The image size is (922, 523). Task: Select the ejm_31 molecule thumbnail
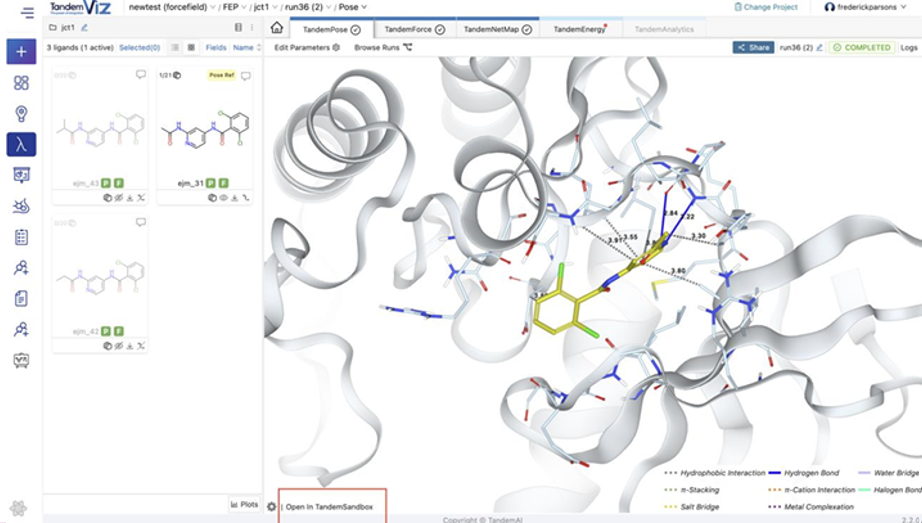pyautogui.click(x=205, y=130)
